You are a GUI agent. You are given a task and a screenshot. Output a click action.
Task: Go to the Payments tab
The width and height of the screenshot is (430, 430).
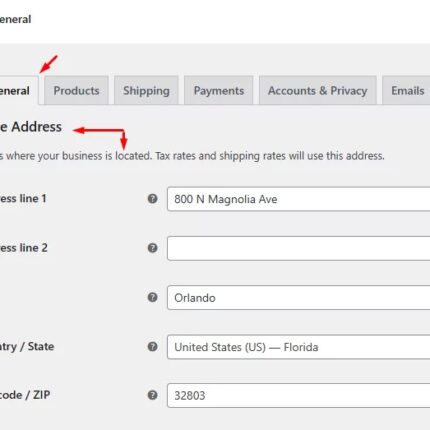219,90
